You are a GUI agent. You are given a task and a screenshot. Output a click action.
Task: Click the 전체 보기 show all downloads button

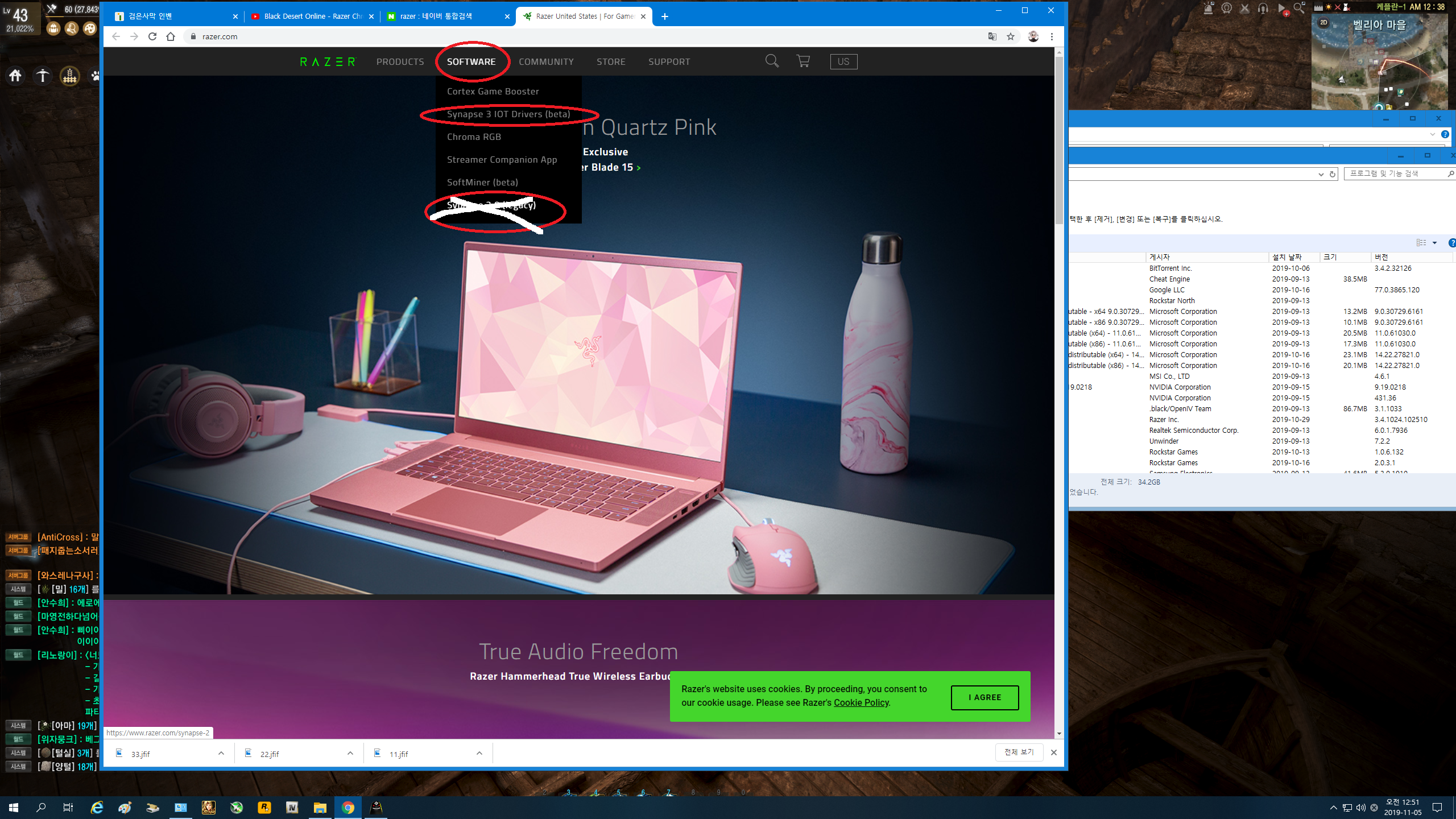(x=1019, y=752)
